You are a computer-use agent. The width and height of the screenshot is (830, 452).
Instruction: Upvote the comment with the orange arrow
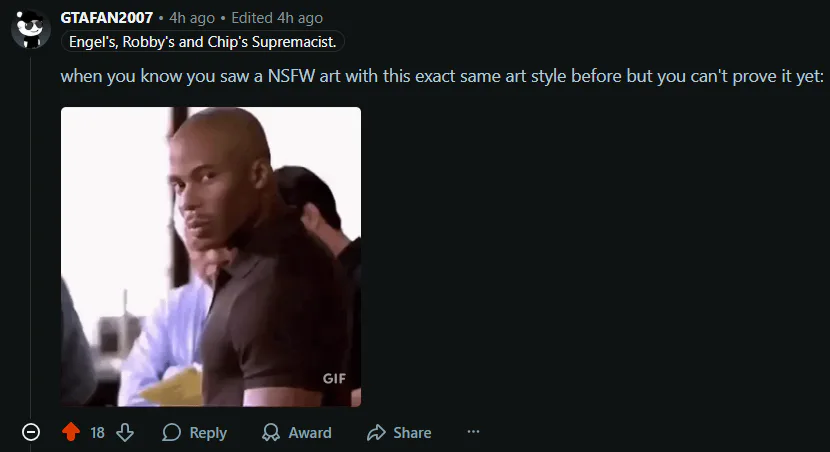71,432
